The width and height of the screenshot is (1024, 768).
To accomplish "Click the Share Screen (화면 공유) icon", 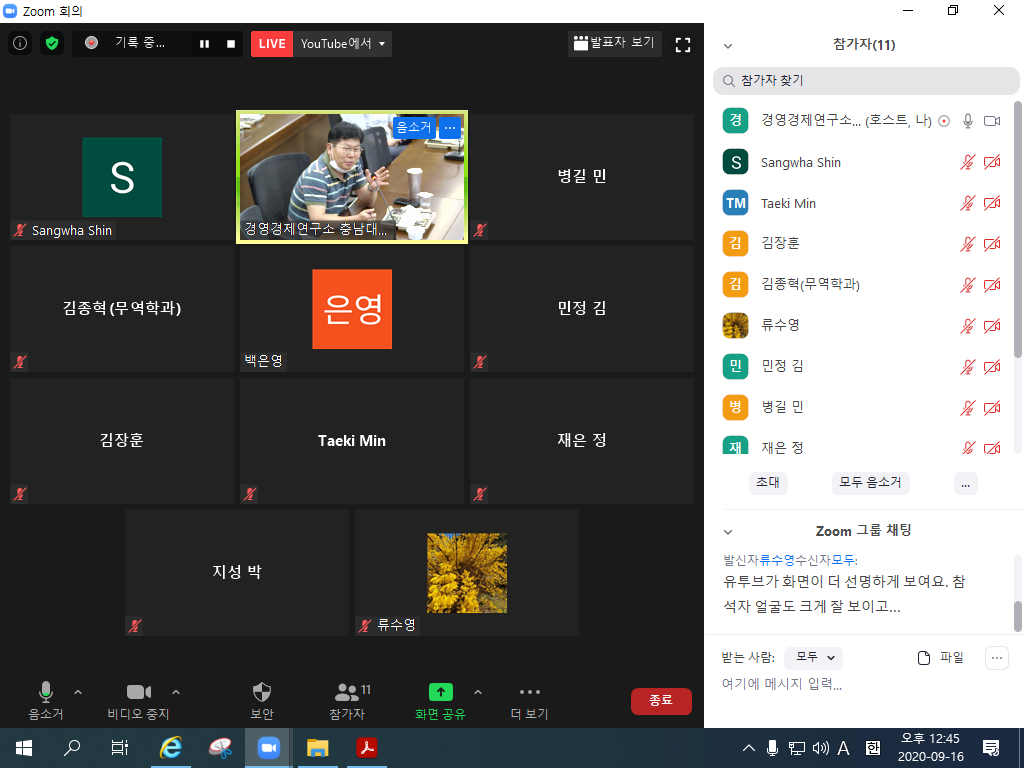I will coord(440,692).
